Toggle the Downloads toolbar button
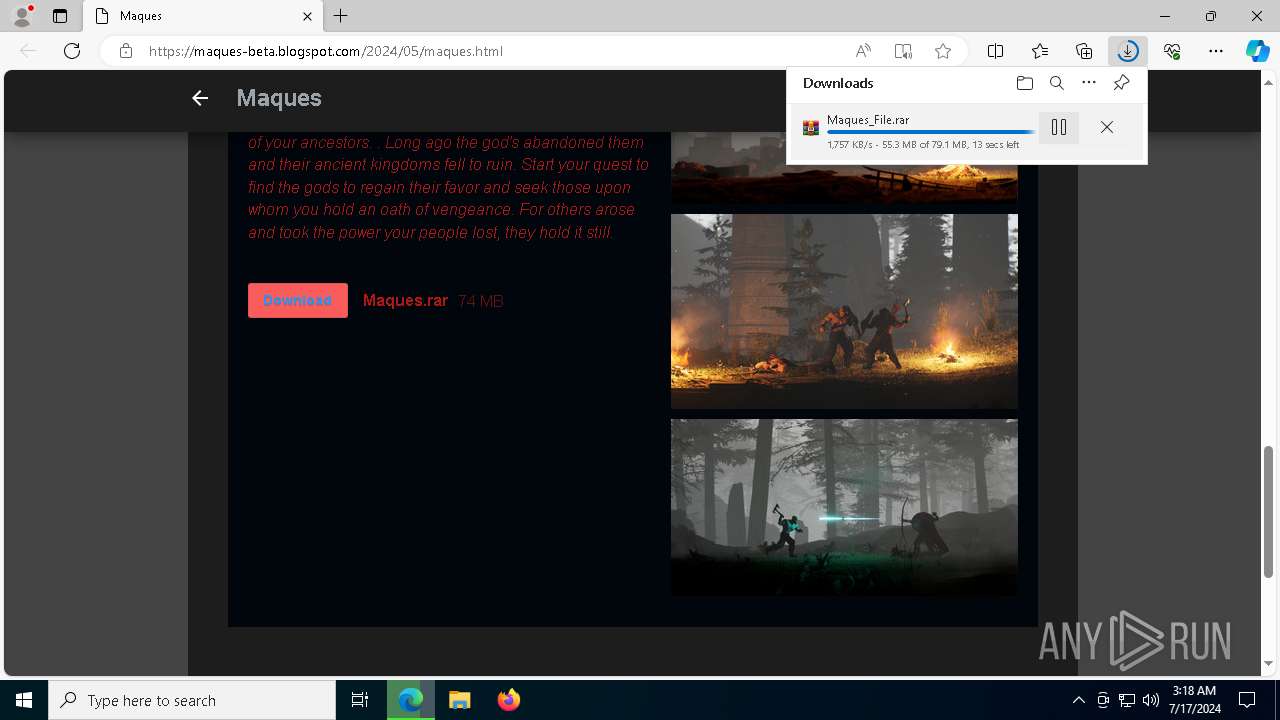This screenshot has height=720, width=1280. pyautogui.click(x=1128, y=51)
